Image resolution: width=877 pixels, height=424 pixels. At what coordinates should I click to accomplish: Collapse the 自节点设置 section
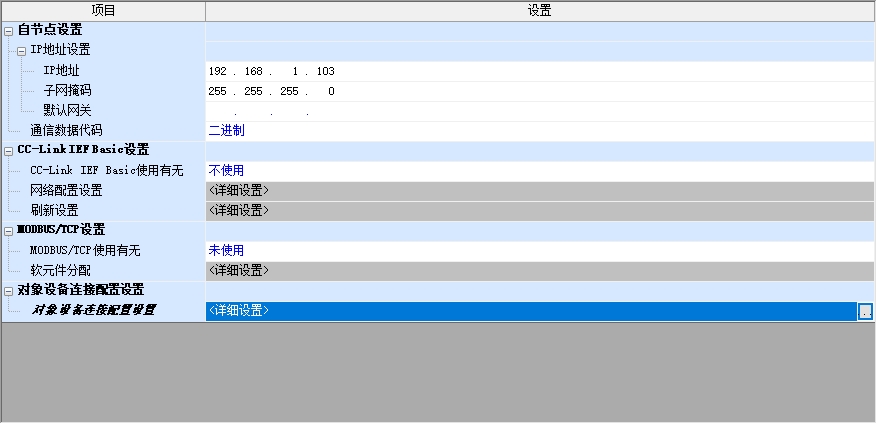tap(9, 31)
